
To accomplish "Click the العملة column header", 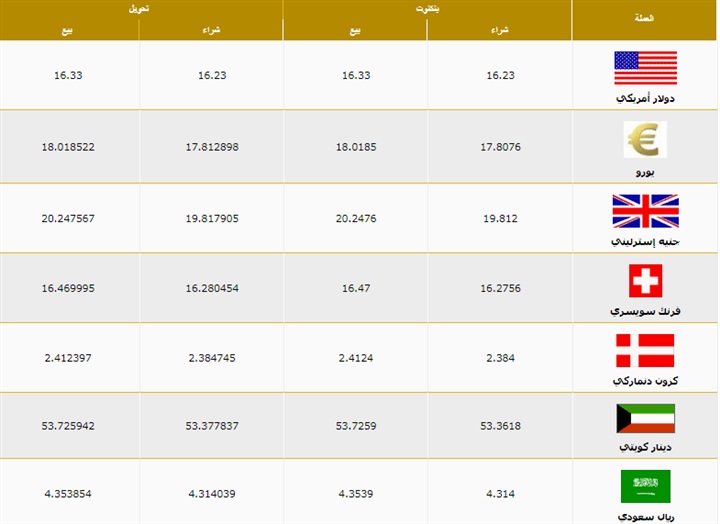I will [645, 18].
